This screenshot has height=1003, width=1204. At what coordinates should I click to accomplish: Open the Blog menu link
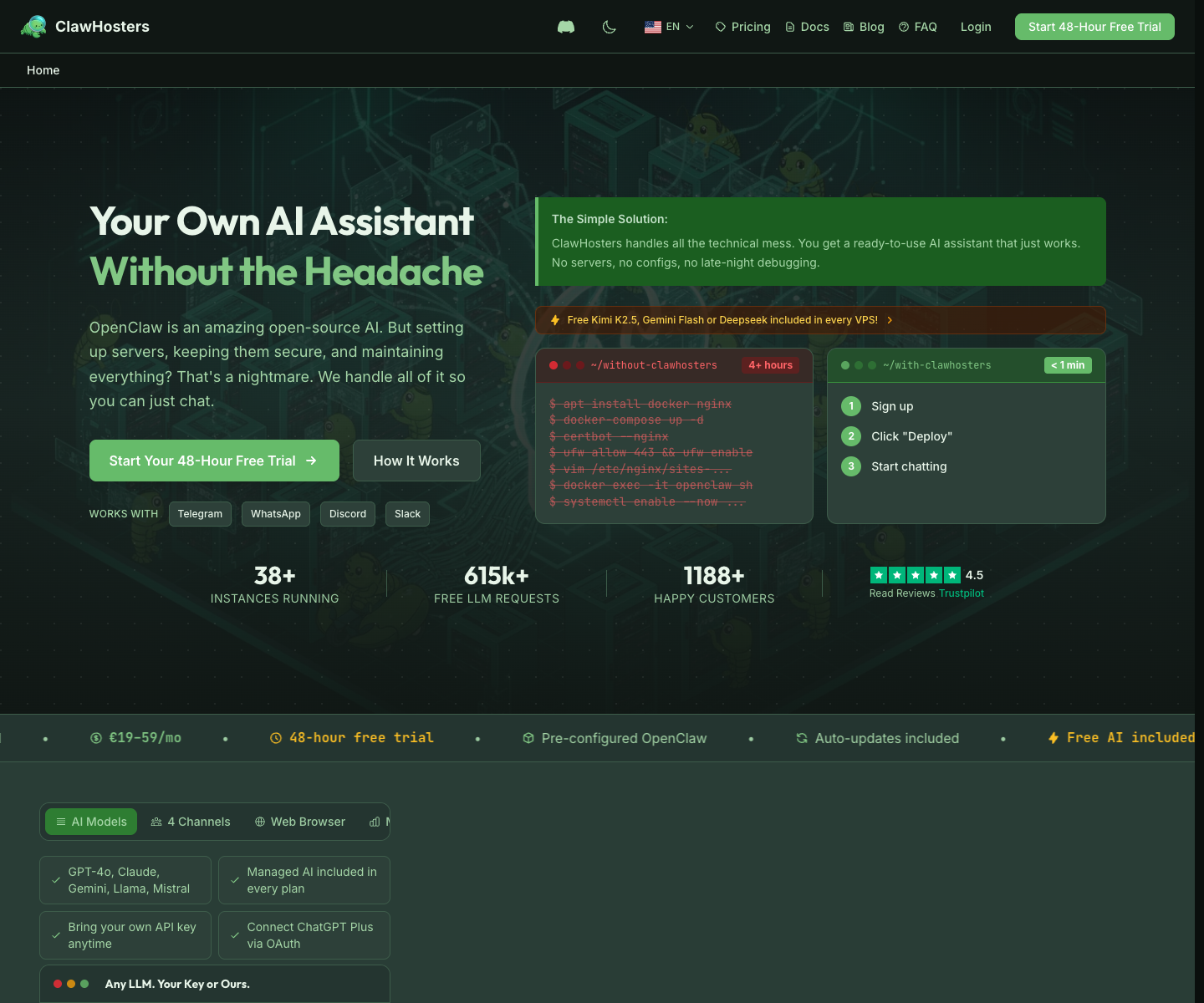click(x=864, y=27)
